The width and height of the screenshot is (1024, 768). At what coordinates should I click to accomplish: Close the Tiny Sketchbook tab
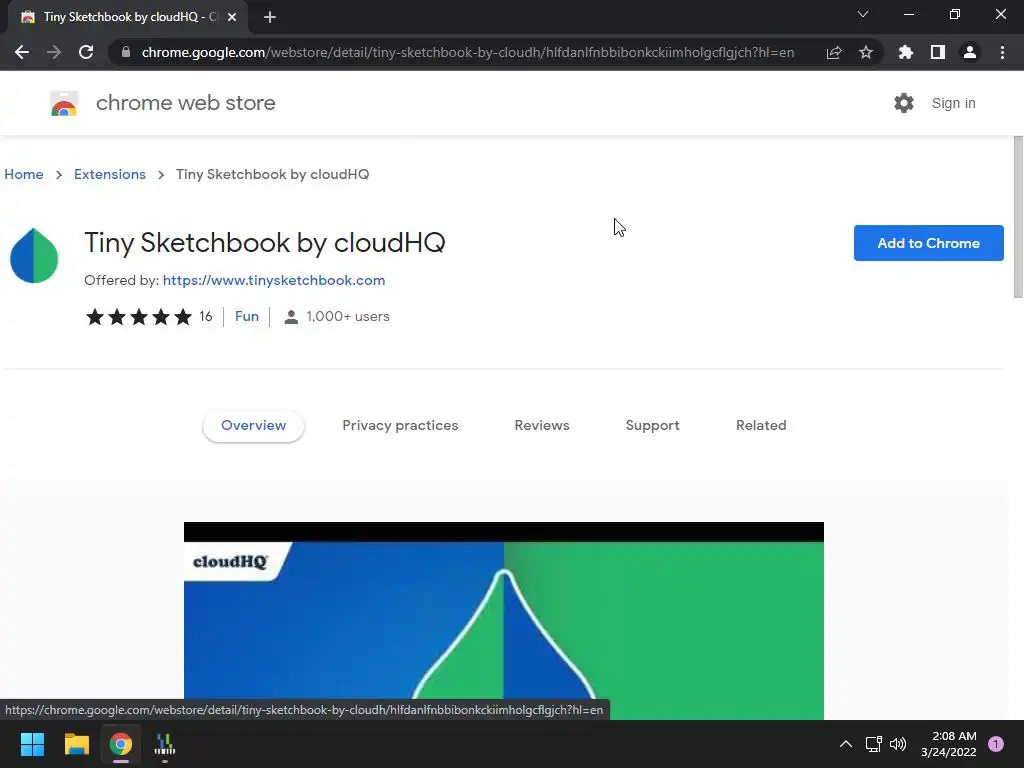click(x=232, y=17)
